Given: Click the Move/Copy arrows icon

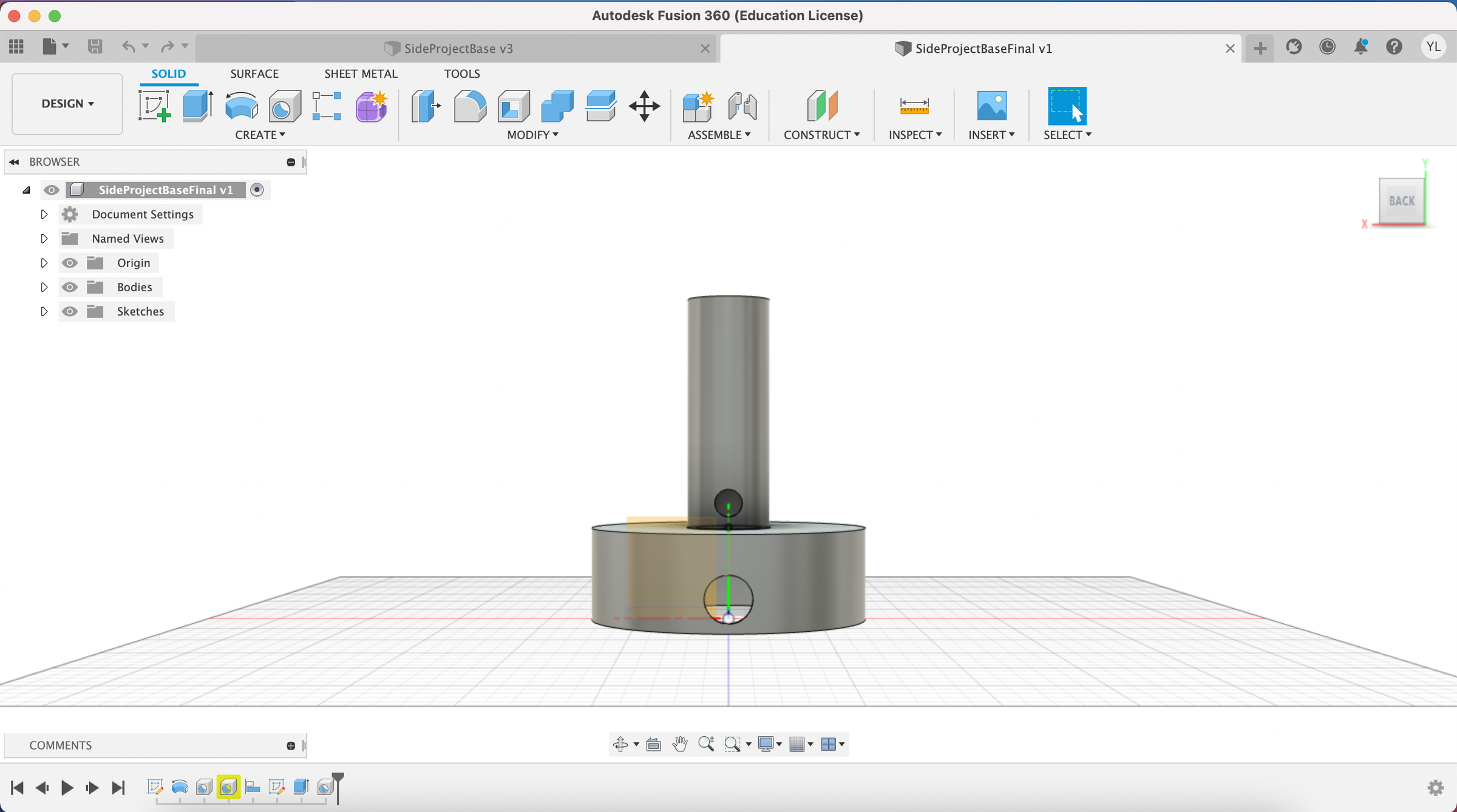Looking at the screenshot, I should pyautogui.click(x=644, y=106).
